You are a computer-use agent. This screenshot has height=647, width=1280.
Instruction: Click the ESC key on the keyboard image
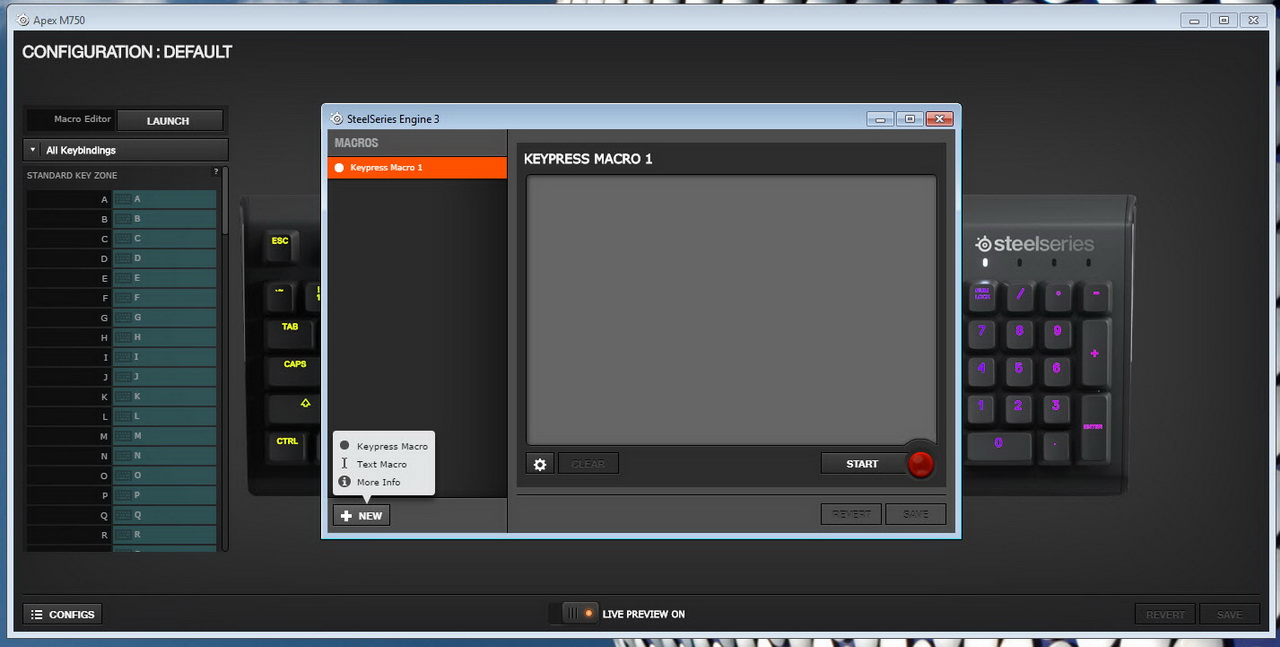tap(281, 245)
